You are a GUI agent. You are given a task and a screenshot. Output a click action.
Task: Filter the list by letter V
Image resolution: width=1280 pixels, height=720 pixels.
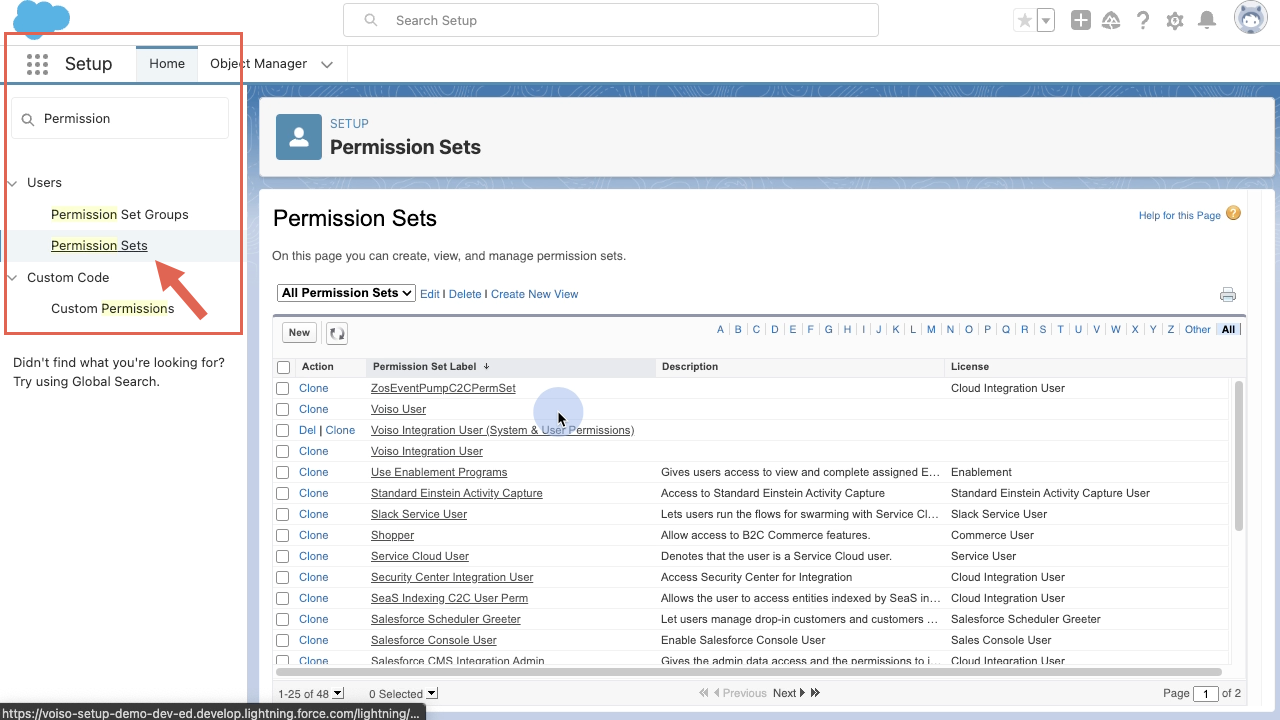coord(1096,329)
